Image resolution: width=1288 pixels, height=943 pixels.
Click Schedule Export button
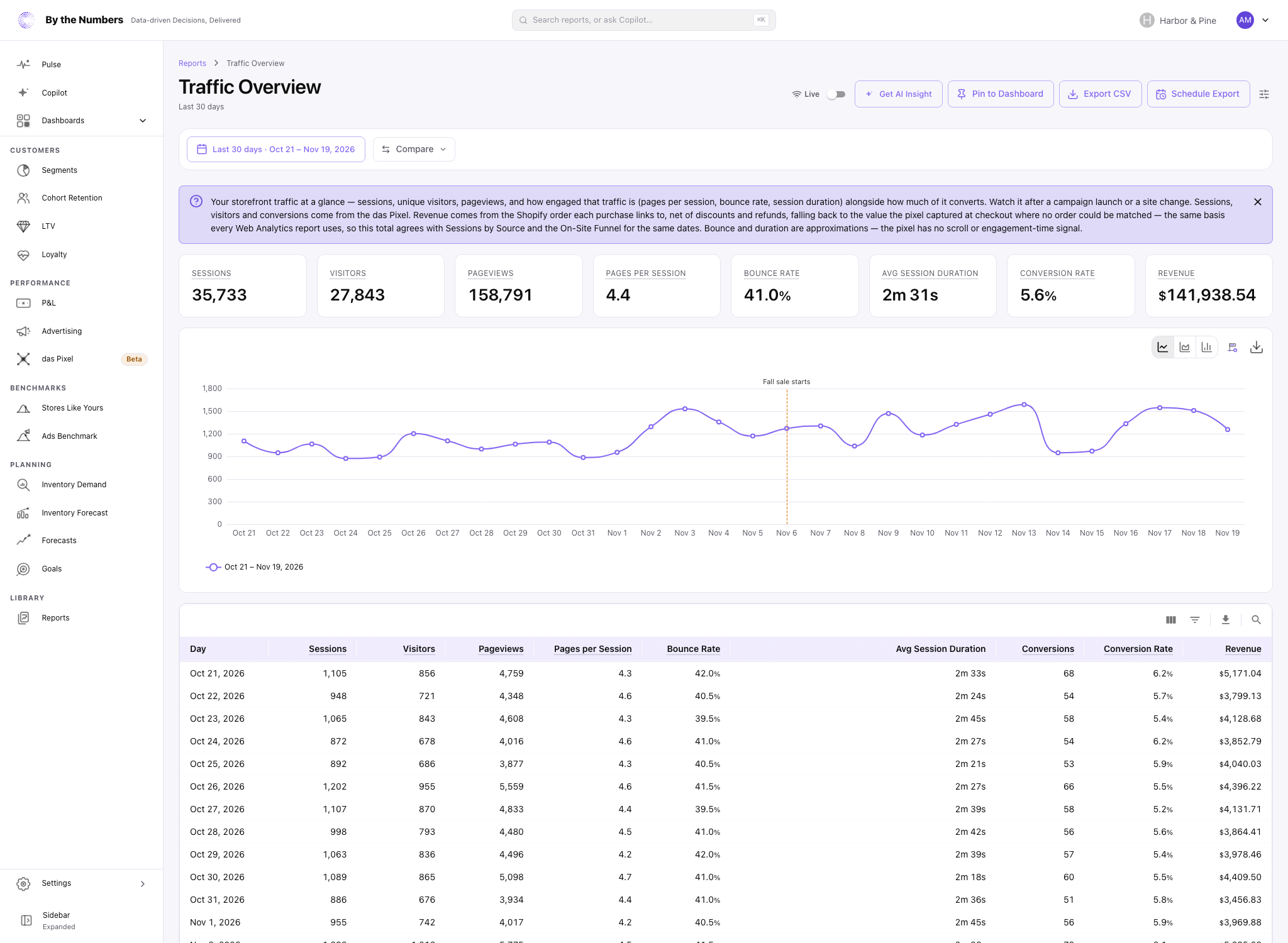1198,94
